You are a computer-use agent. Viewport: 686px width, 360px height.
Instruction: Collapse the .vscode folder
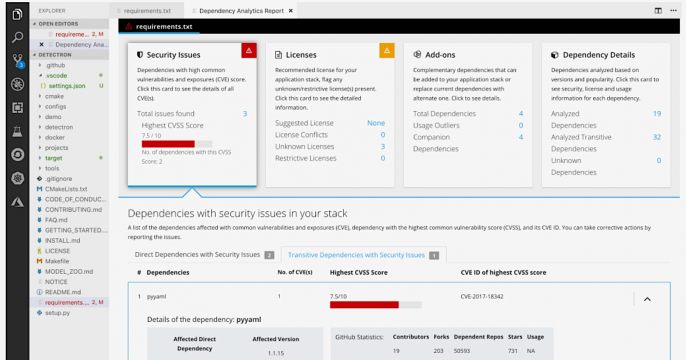pos(40,75)
